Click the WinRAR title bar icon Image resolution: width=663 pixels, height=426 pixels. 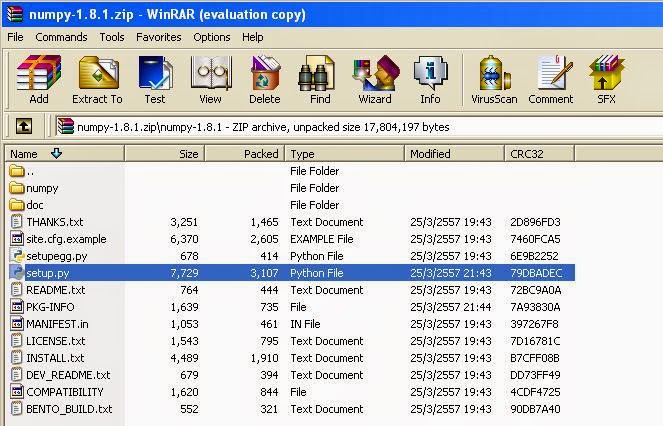click(x=14, y=14)
